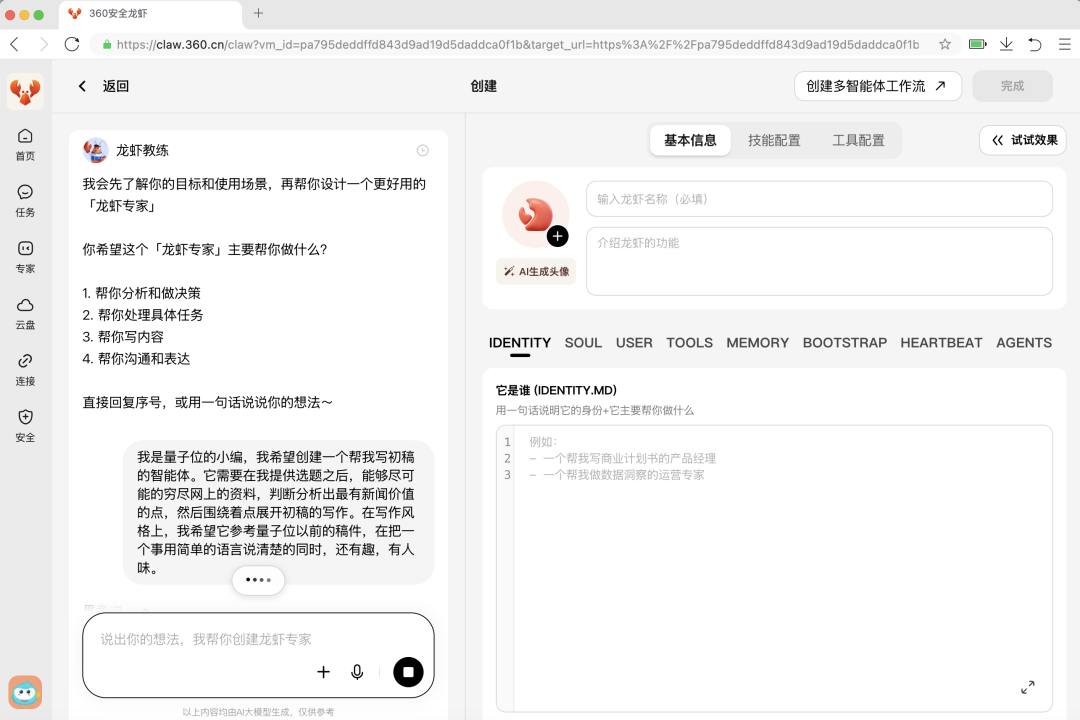Open the browser hamburger menu
The image size is (1080, 720).
pyautogui.click(x=1064, y=45)
